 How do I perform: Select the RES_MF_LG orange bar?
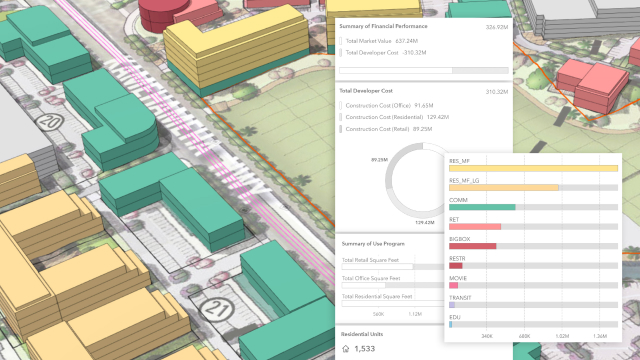504,188
